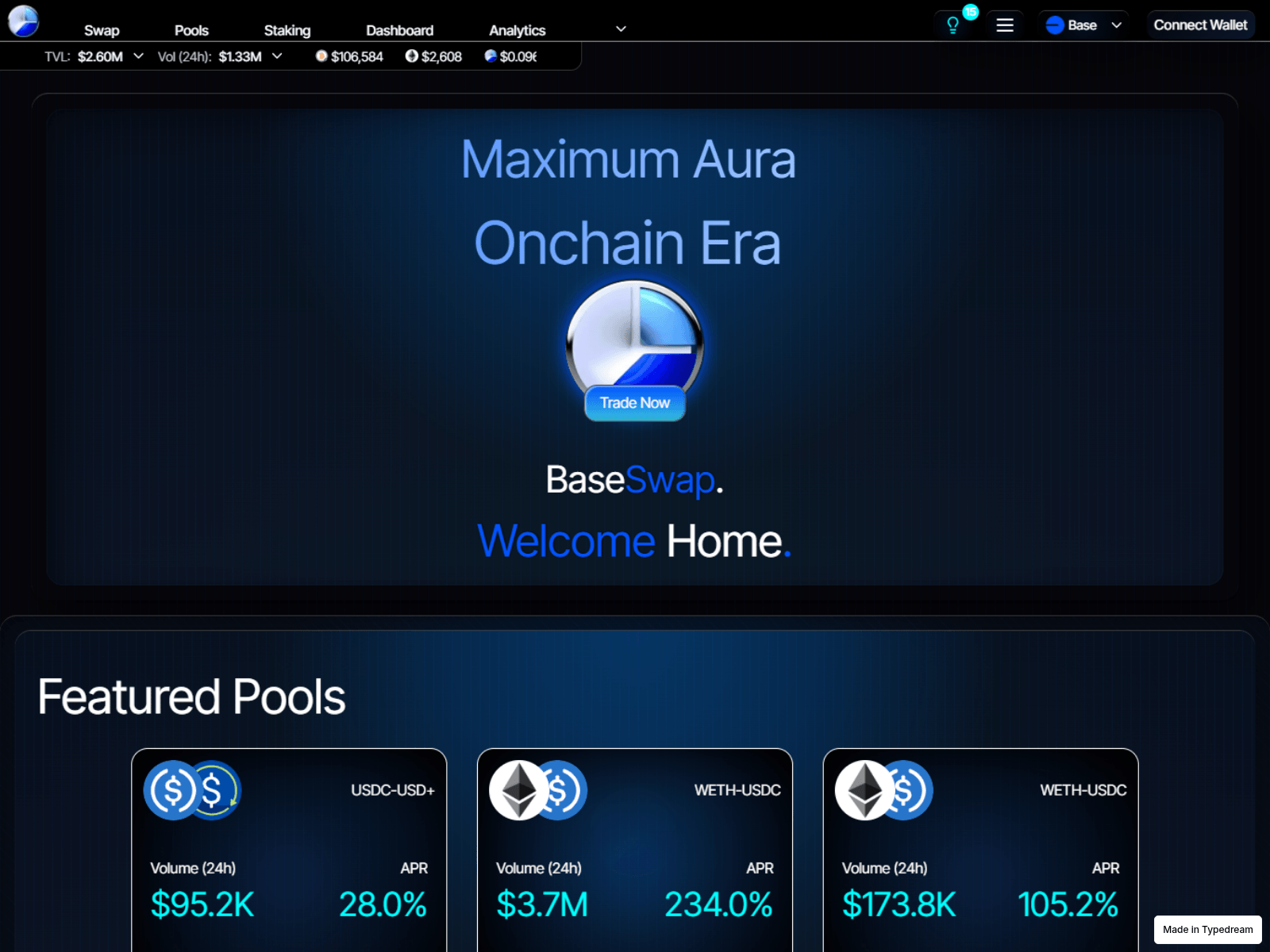Click the Bitcoin price ticker icon
Screen dimensions: 1270x952
[321, 56]
